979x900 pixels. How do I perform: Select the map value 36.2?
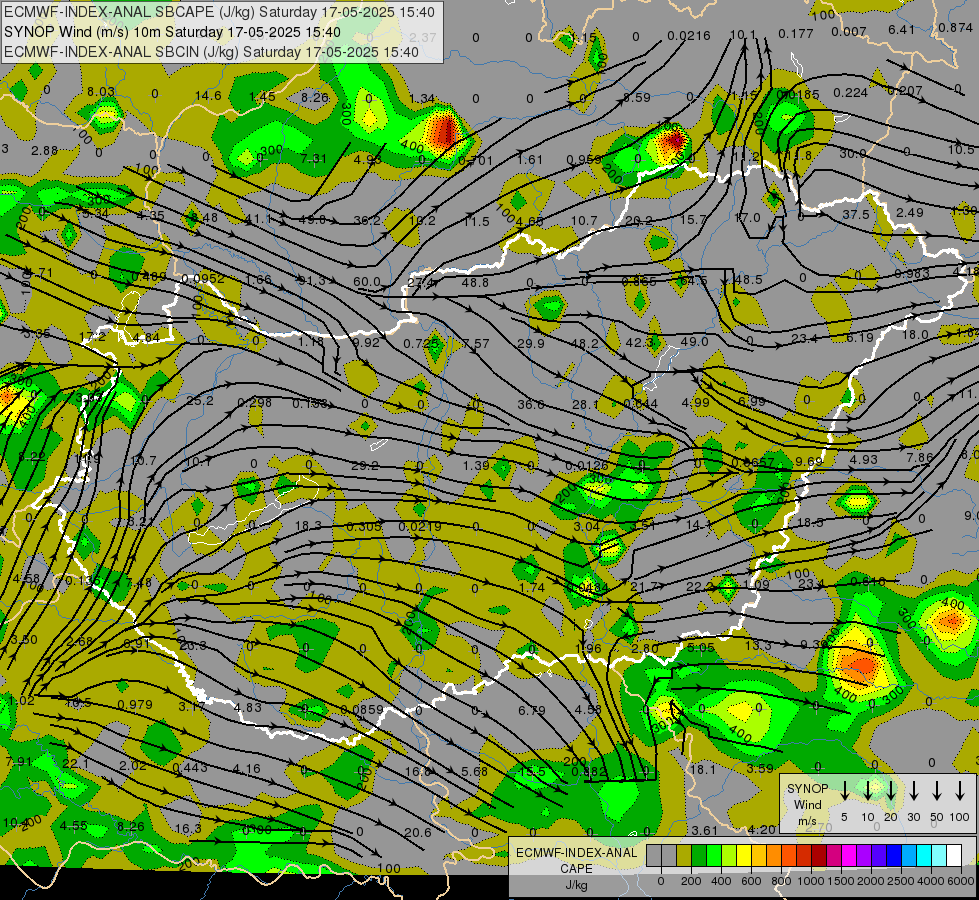point(367,220)
